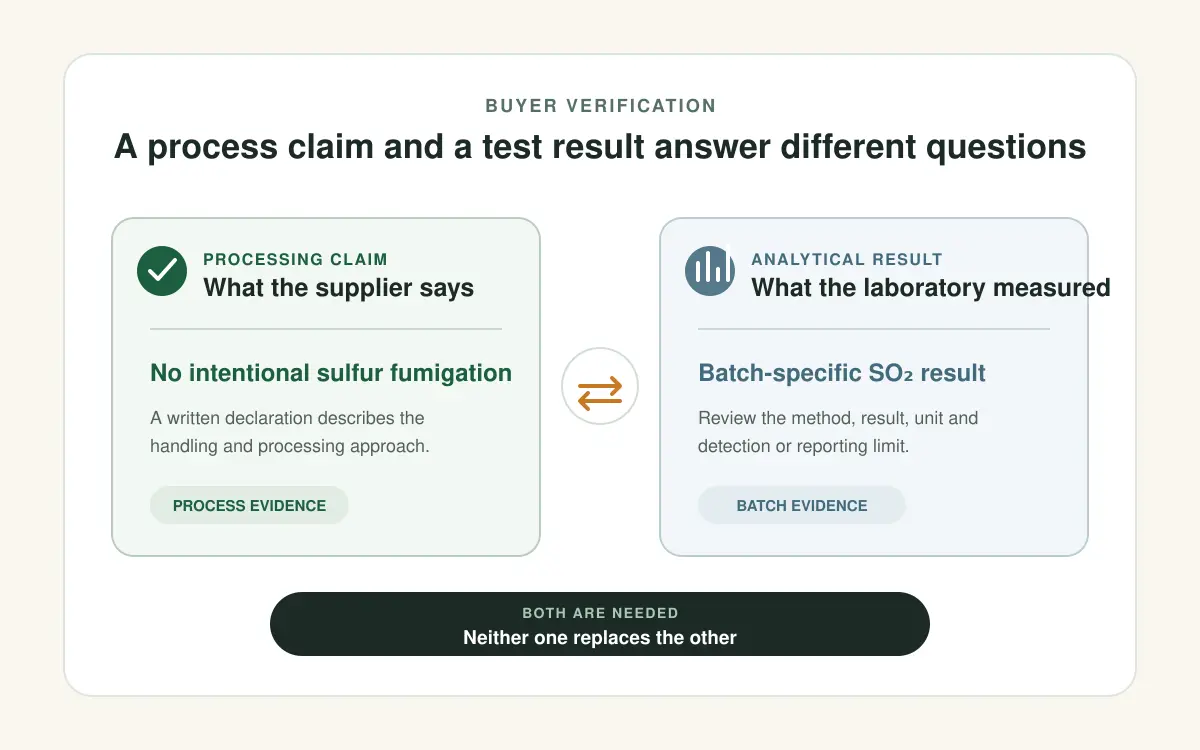The width and height of the screenshot is (1200, 750).
Task: Click the "Review the method" description text
Action: click(x=838, y=432)
